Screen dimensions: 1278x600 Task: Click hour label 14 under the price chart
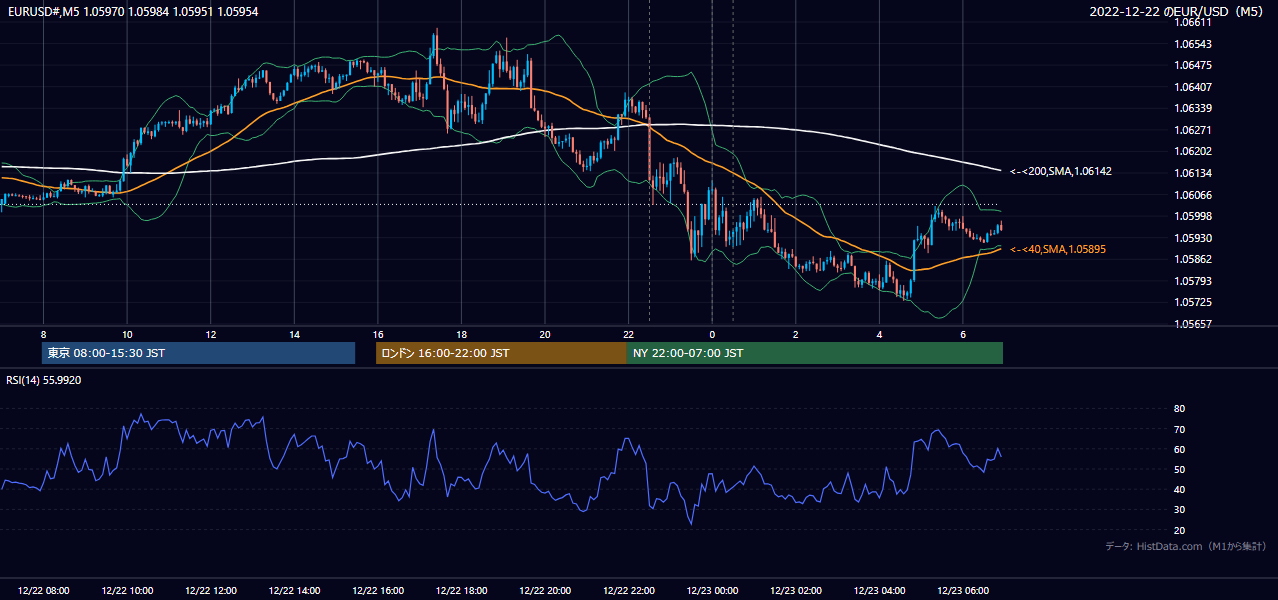(x=294, y=334)
